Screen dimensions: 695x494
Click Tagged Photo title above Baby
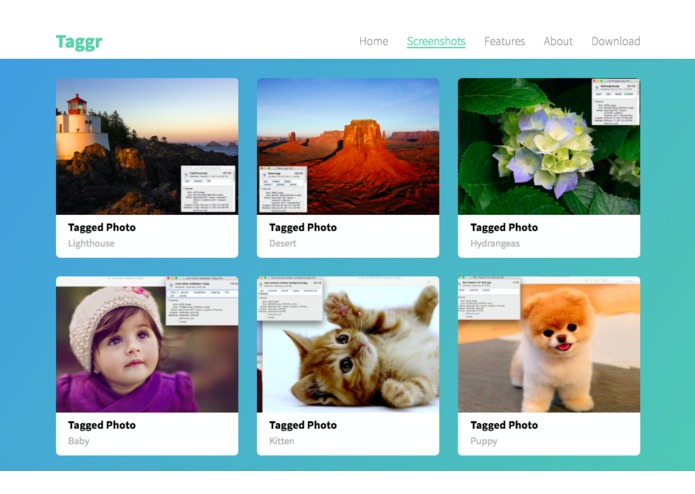(102, 425)
